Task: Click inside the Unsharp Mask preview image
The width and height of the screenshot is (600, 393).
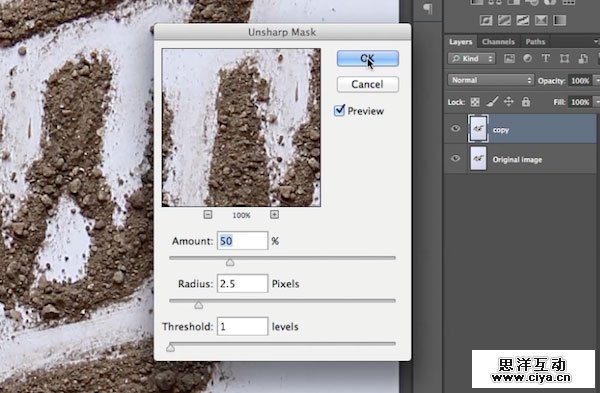Action: (241, 127)
